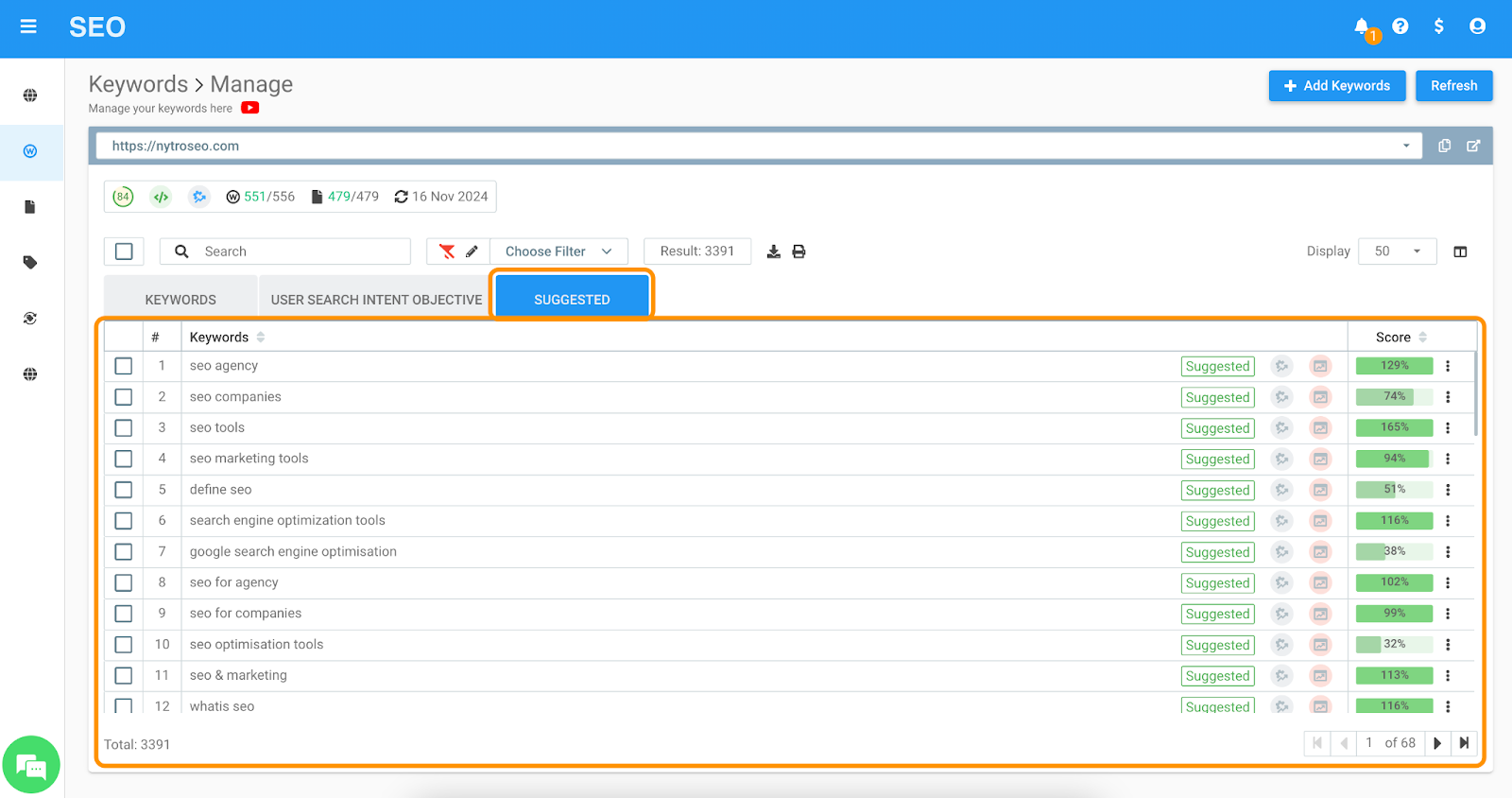Viewport: 1512px width, 798px height.
Task: Clear the filter with red funnel icon
Action: click(x=447, y=252)
